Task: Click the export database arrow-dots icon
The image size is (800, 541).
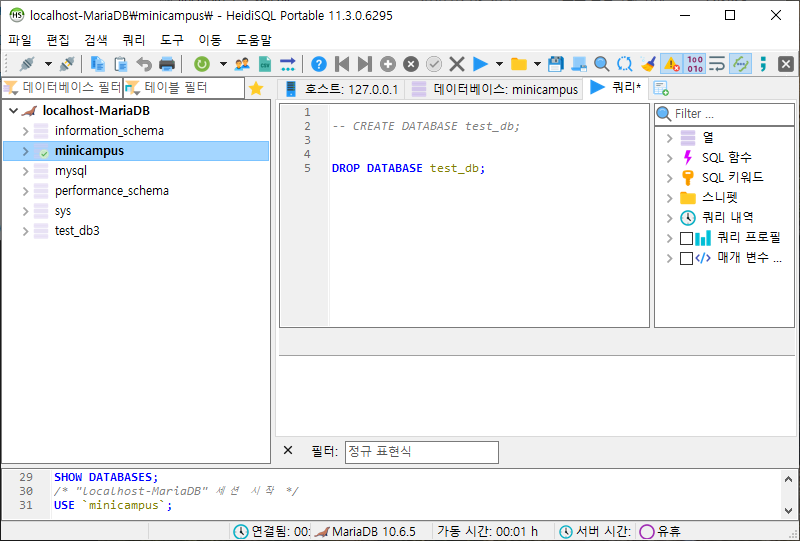Action: pyautogui.click(x=288, y=64)
